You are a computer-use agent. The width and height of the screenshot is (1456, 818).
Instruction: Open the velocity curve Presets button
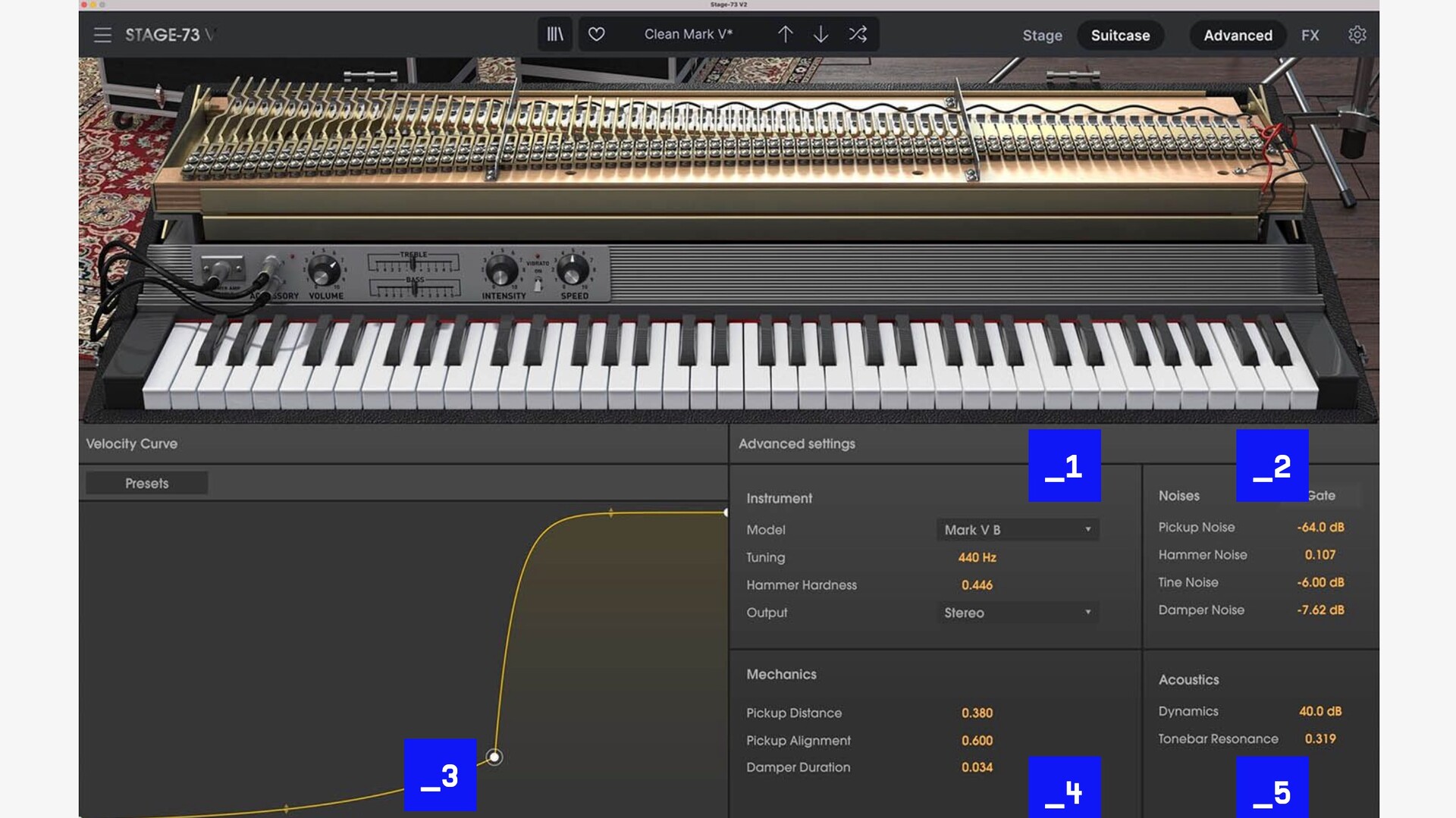(x=146, y=483)
